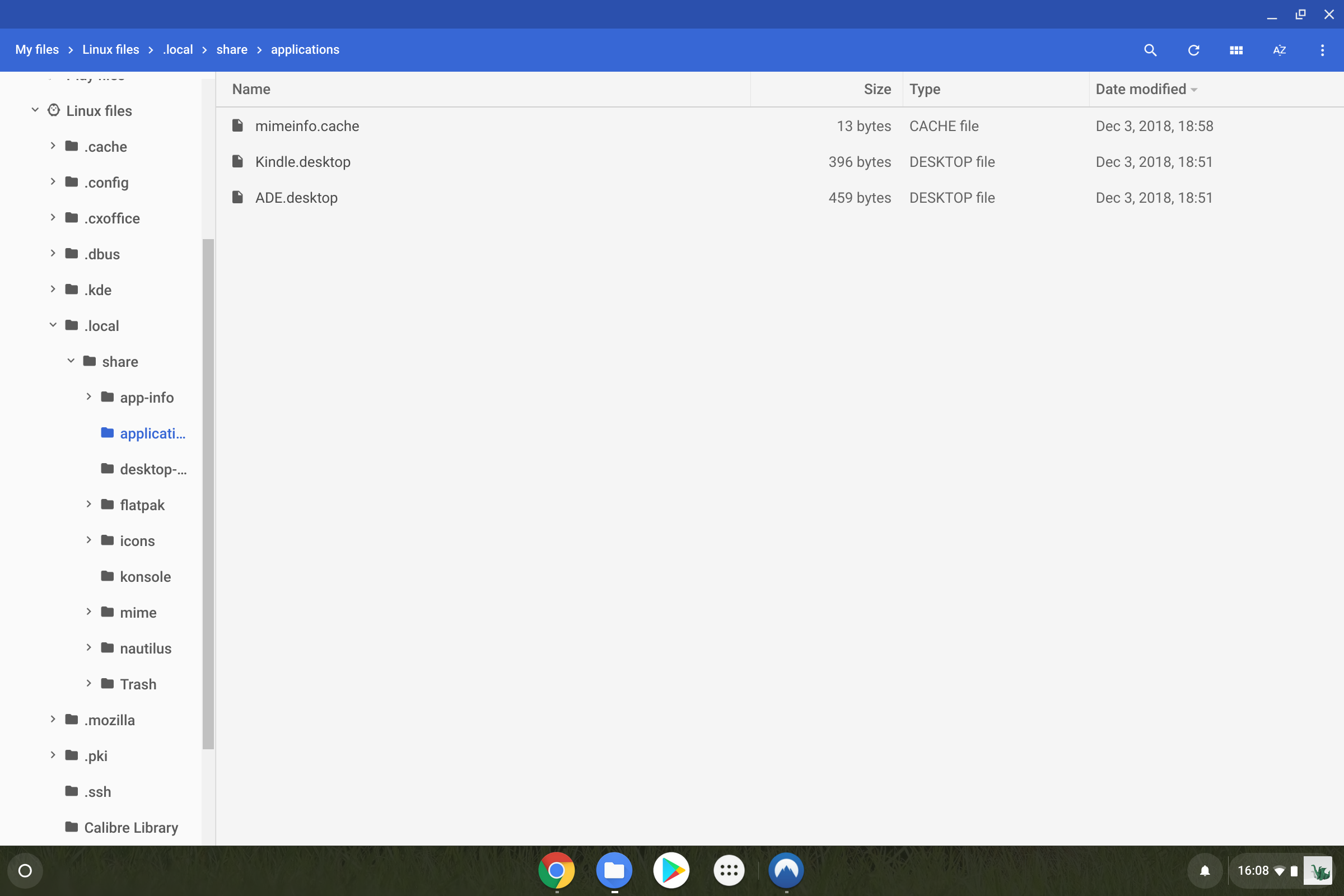The height and width of the screenshot is (896, 1344).
Task: Click the document icon beside ADE.desktop
Action: (x=237, y=197)
